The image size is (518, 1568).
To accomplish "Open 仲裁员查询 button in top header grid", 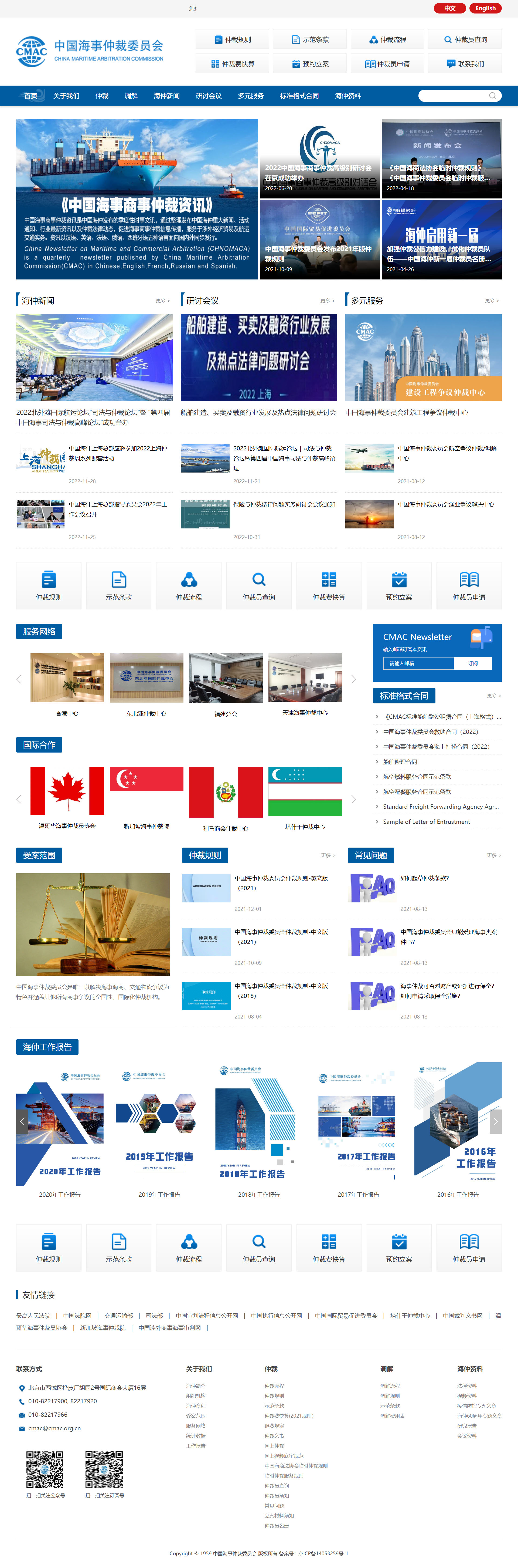I will point(465,40).
